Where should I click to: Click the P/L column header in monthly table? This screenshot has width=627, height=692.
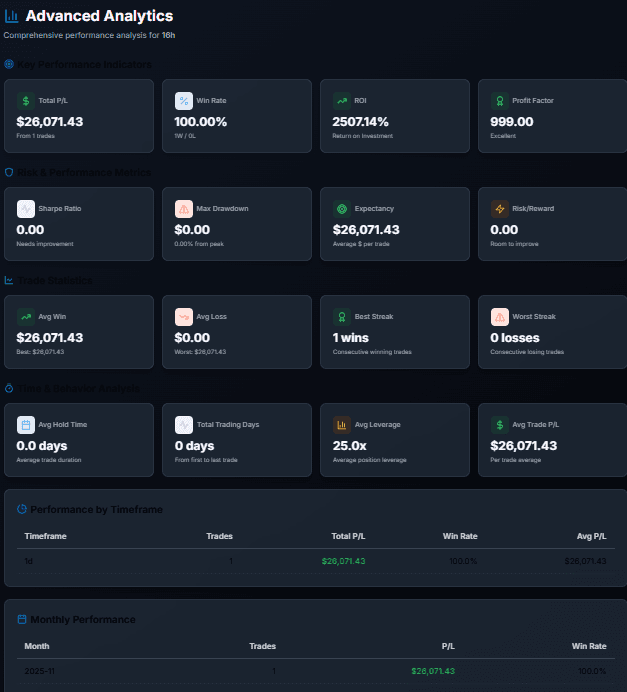[448, 646]
